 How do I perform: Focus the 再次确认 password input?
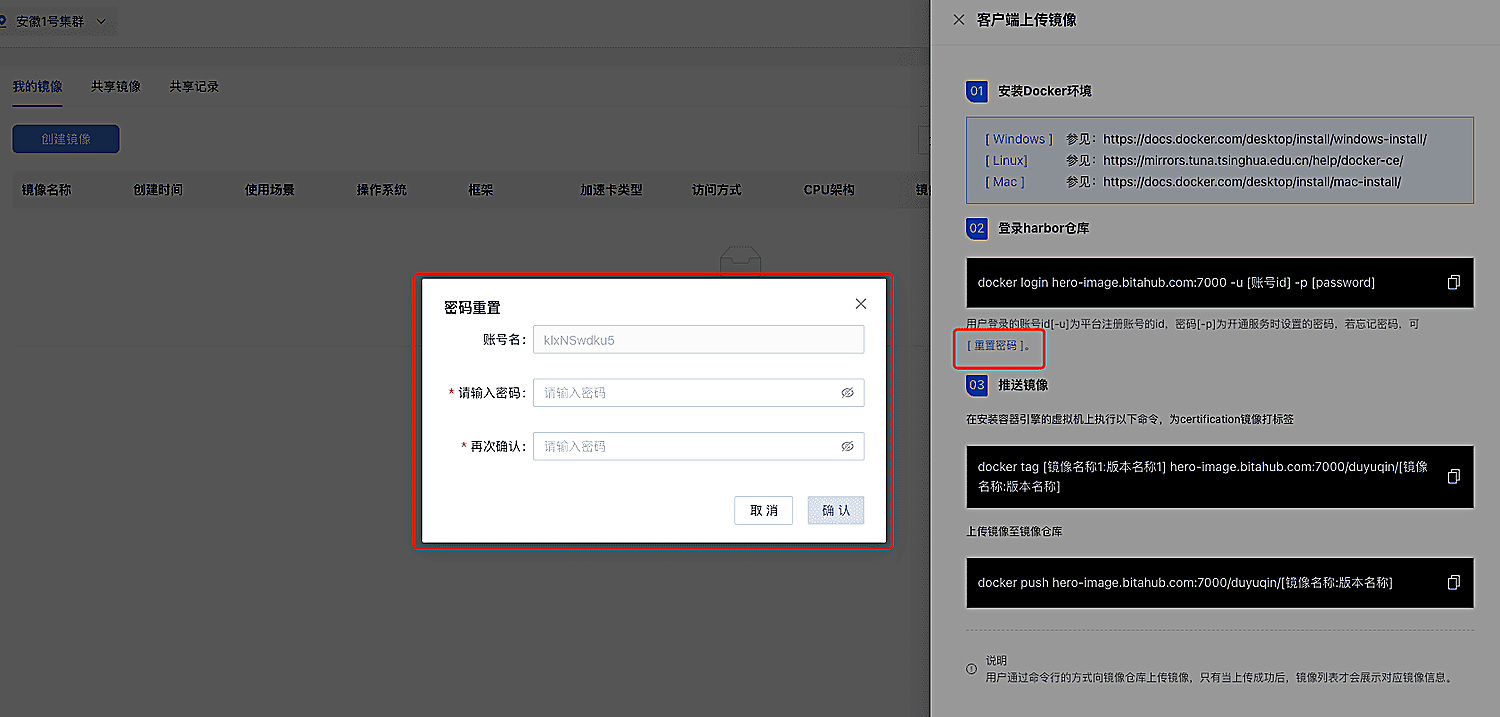[698, 446]
